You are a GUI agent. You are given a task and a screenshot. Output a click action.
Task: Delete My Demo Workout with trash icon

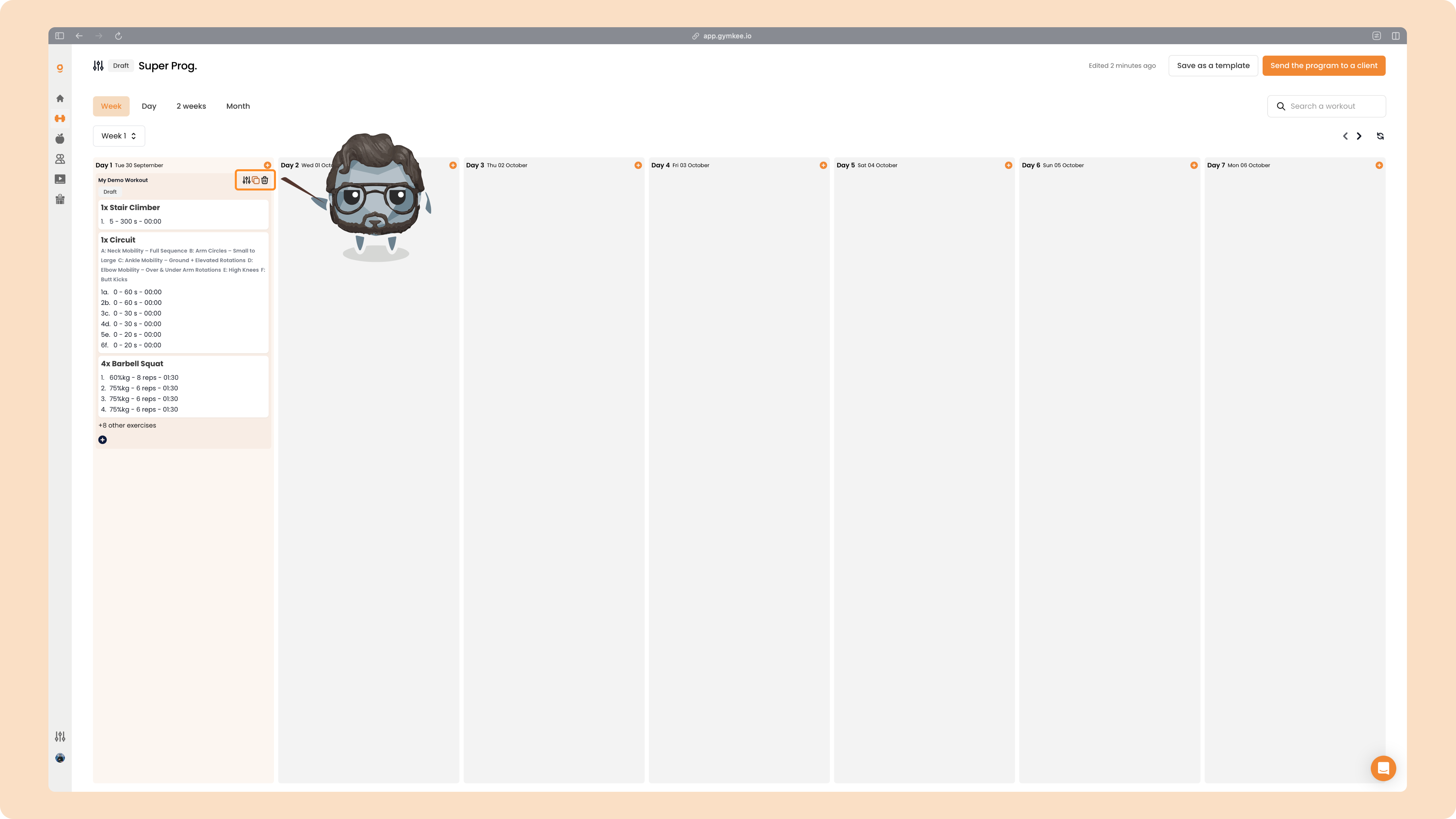(x=265, y=180)
